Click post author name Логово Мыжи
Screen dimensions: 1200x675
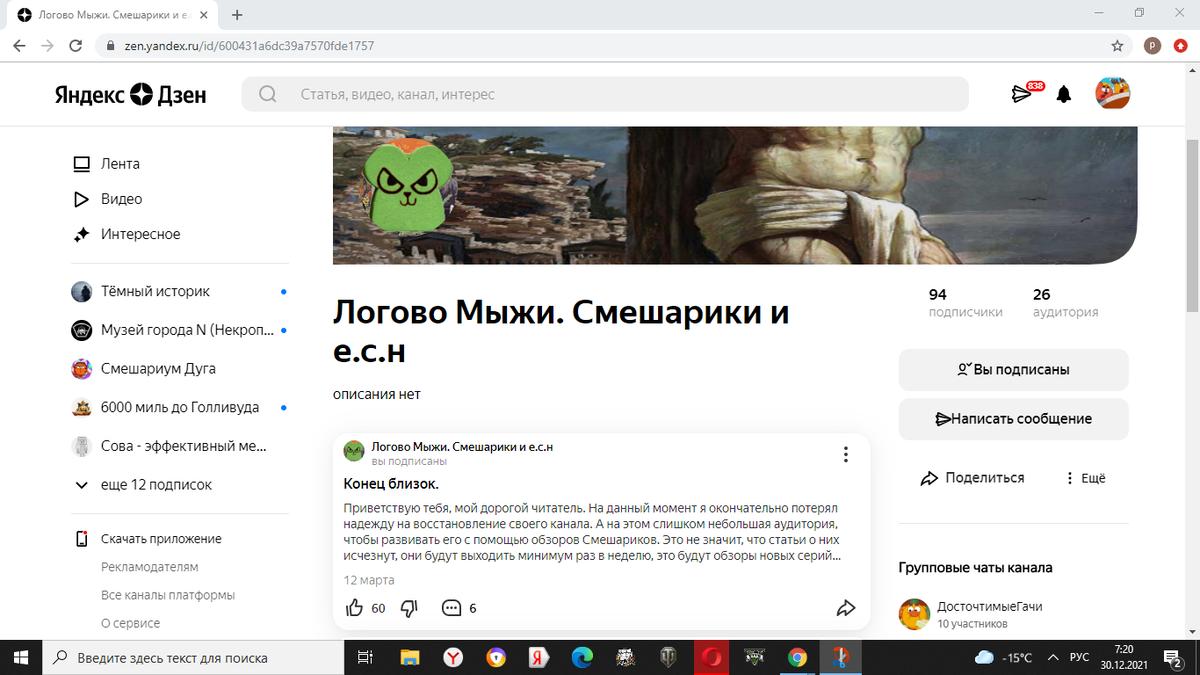click(462, 447)
